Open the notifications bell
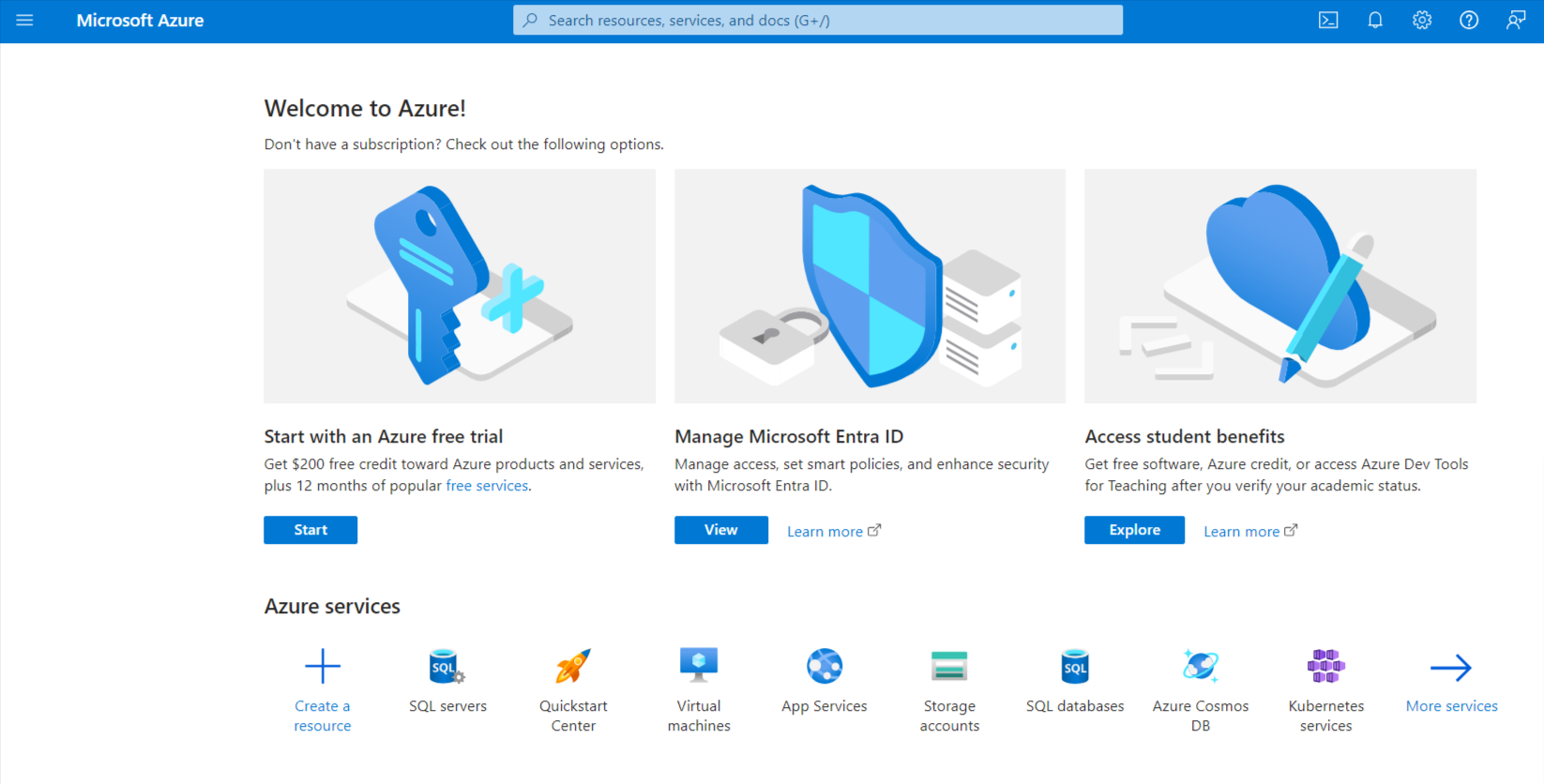This screenshot has height=784, width=1544. tap(1375, 20)
